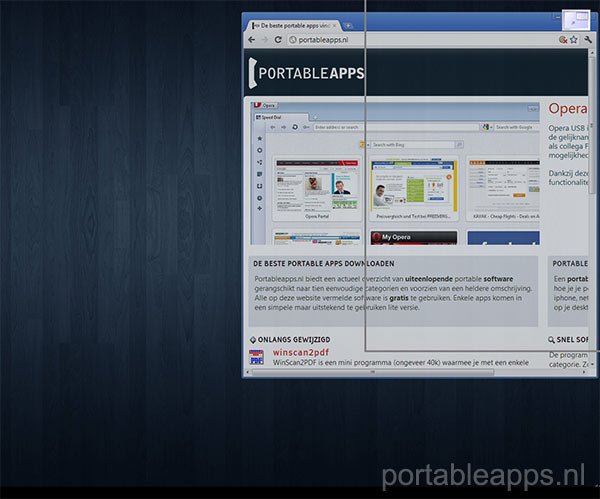Click the WinScan2PDF program icon
Image resolution: width=600 pixels, height=499 pixels.
(x=257, y=357)
